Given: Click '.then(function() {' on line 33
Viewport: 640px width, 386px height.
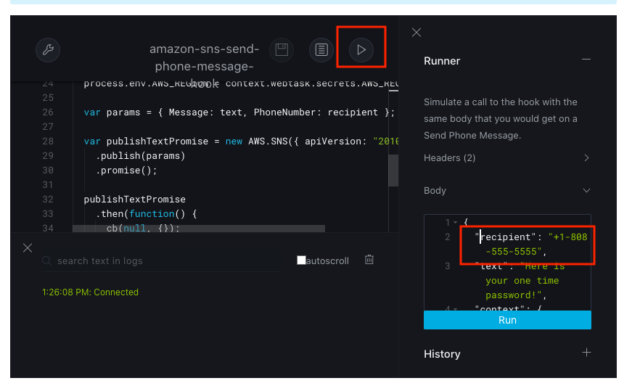Looking at the screenshot, I should pos(146,214).
